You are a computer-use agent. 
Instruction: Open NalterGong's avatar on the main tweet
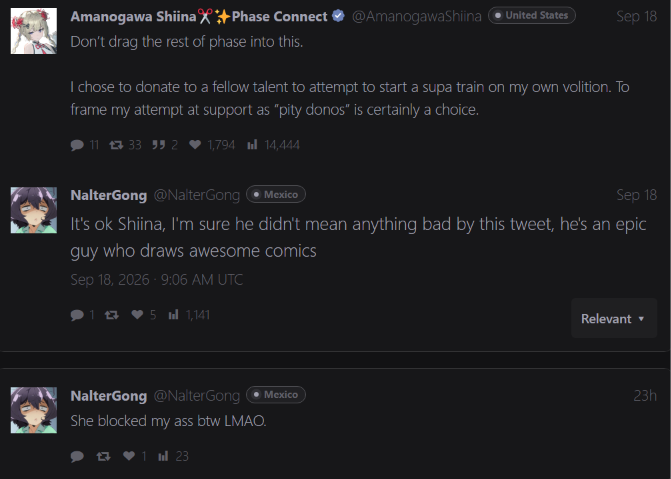[34, 210]
